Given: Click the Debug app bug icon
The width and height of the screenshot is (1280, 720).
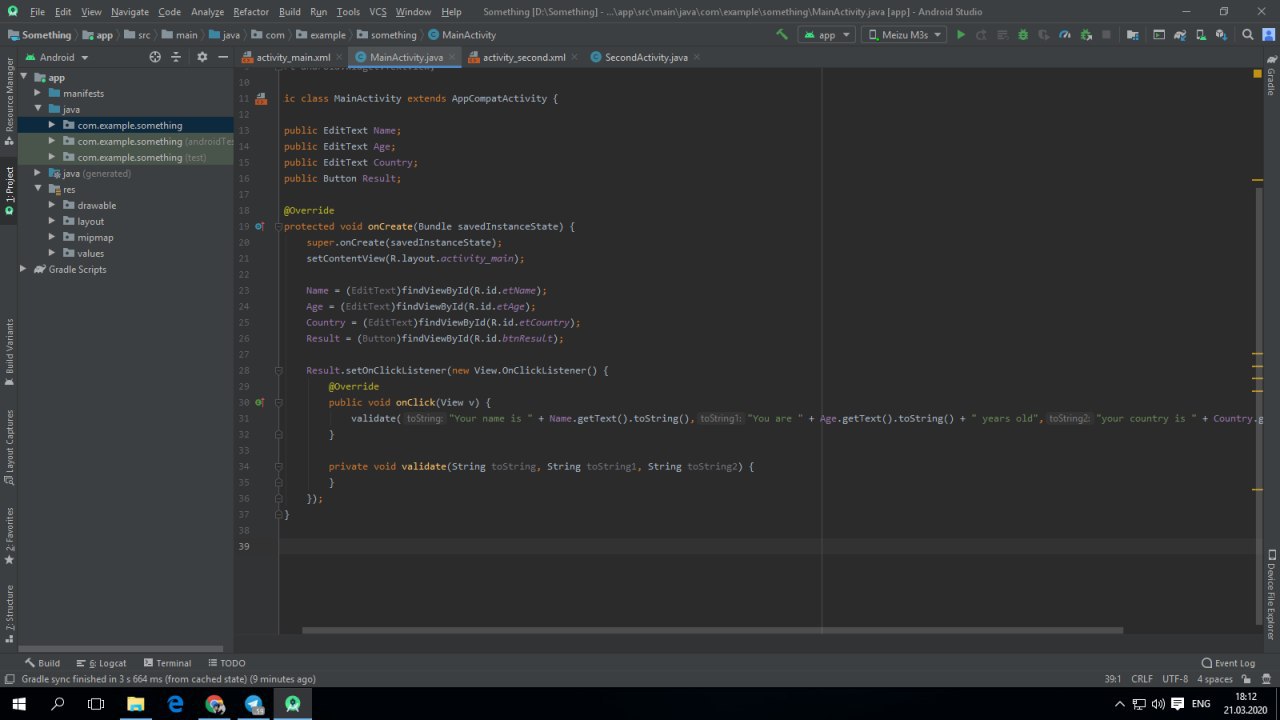Looking at the screenshot, I should [1023, 34].
